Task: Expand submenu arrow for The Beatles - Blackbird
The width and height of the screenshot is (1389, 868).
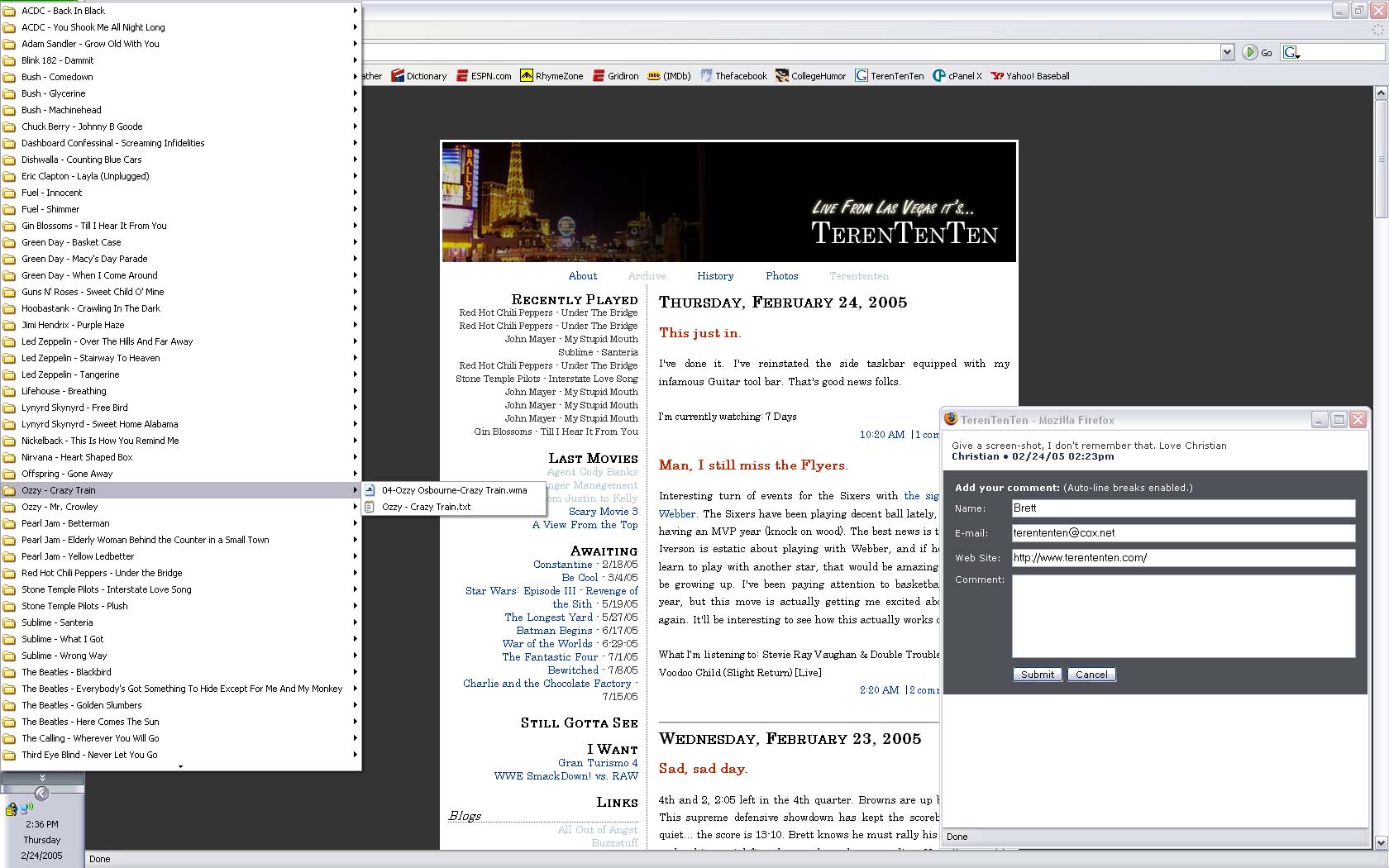Action: click(x=356, y=672)
